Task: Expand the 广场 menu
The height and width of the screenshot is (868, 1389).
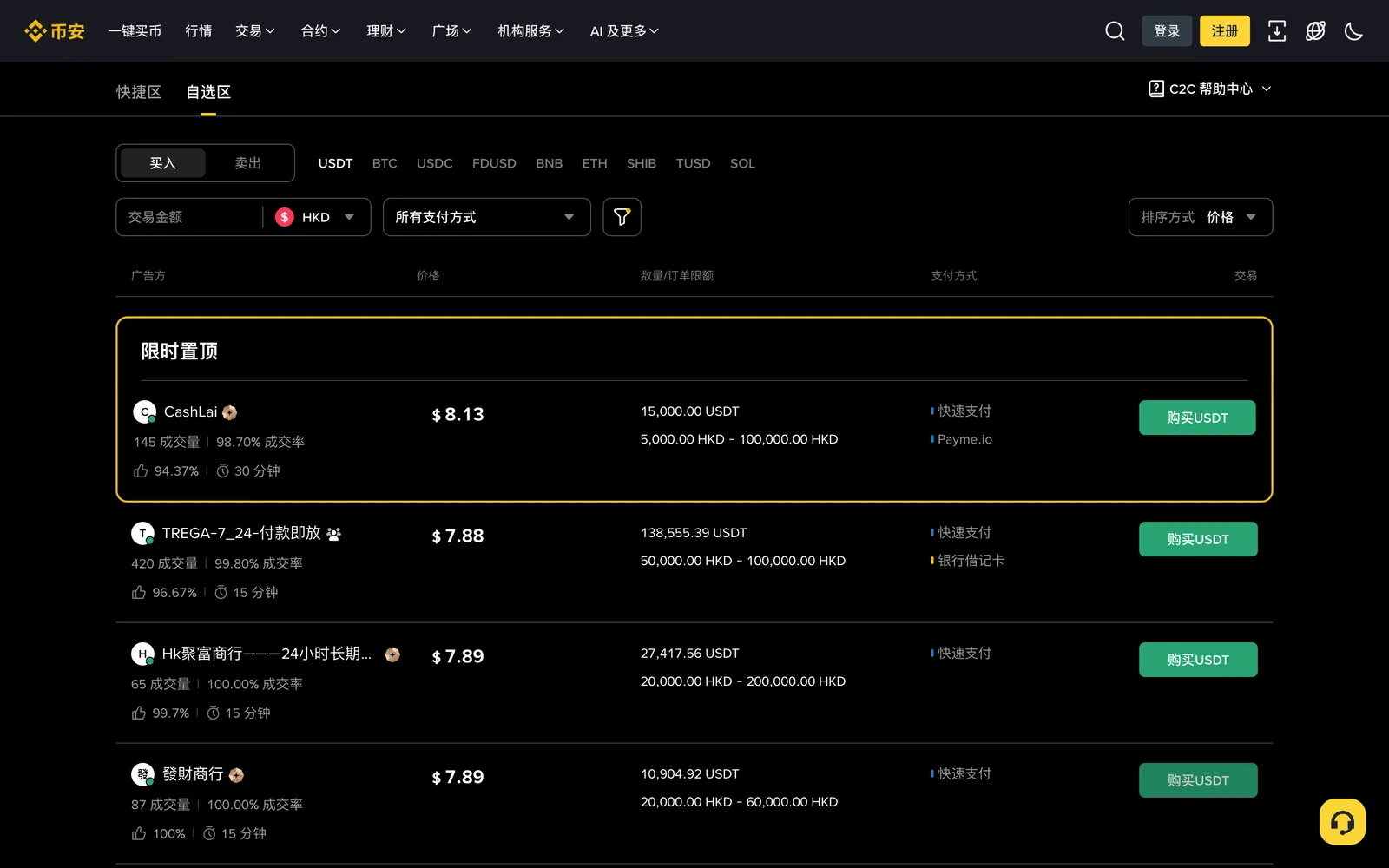Action: point(451,31)
